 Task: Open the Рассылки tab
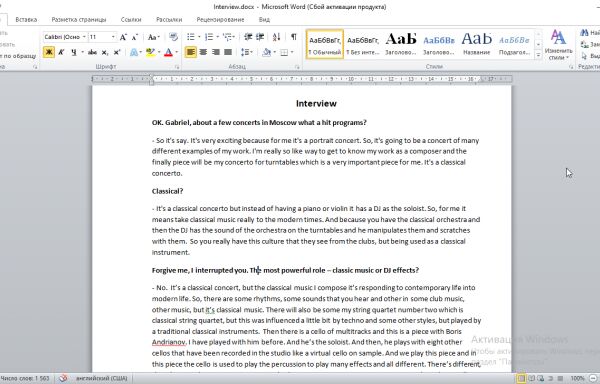(169, 20)
